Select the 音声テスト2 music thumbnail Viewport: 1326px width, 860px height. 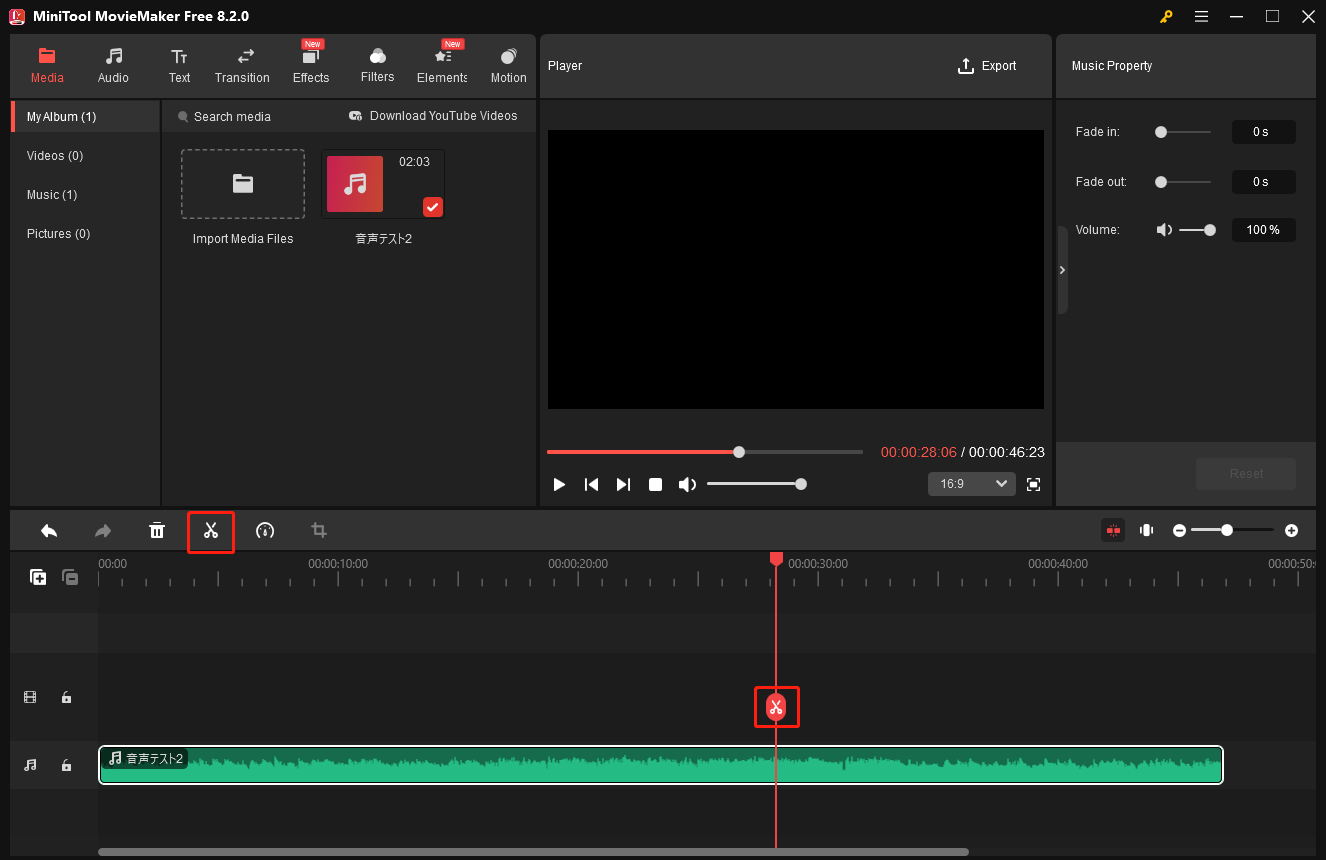tap(383, 184)
